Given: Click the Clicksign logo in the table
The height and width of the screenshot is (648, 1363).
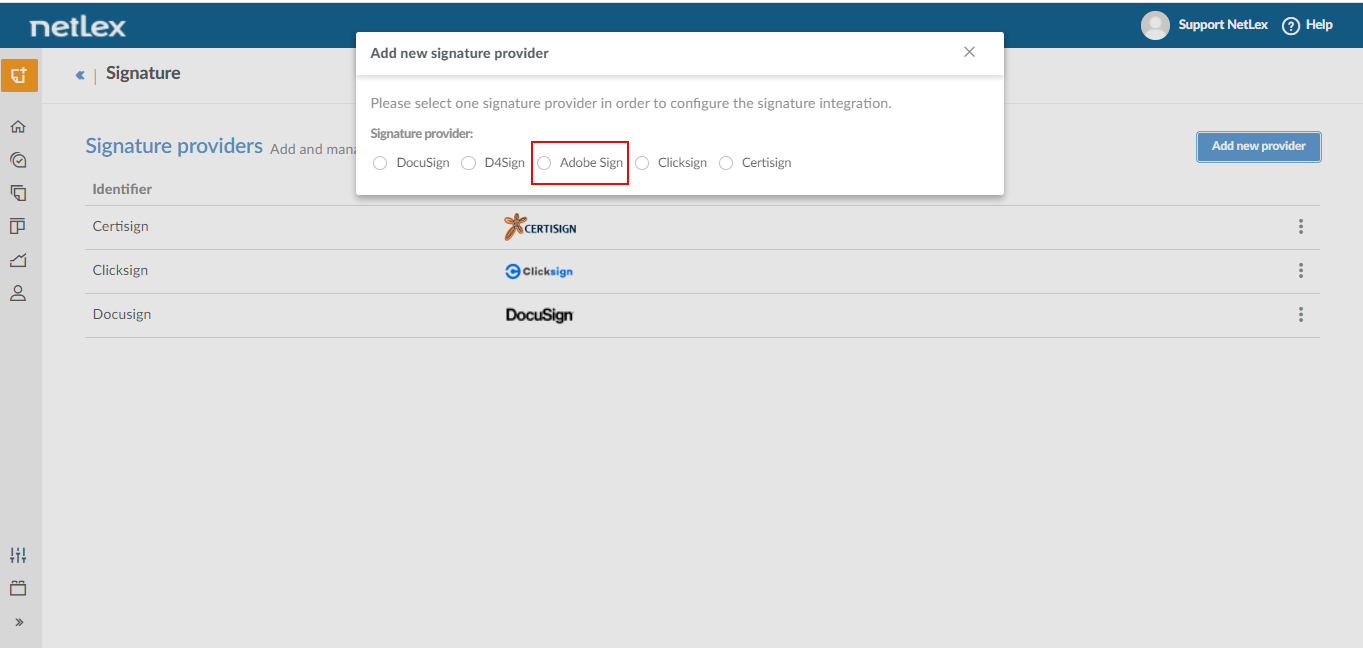Looking at the screenshot, I should point(539,271).
